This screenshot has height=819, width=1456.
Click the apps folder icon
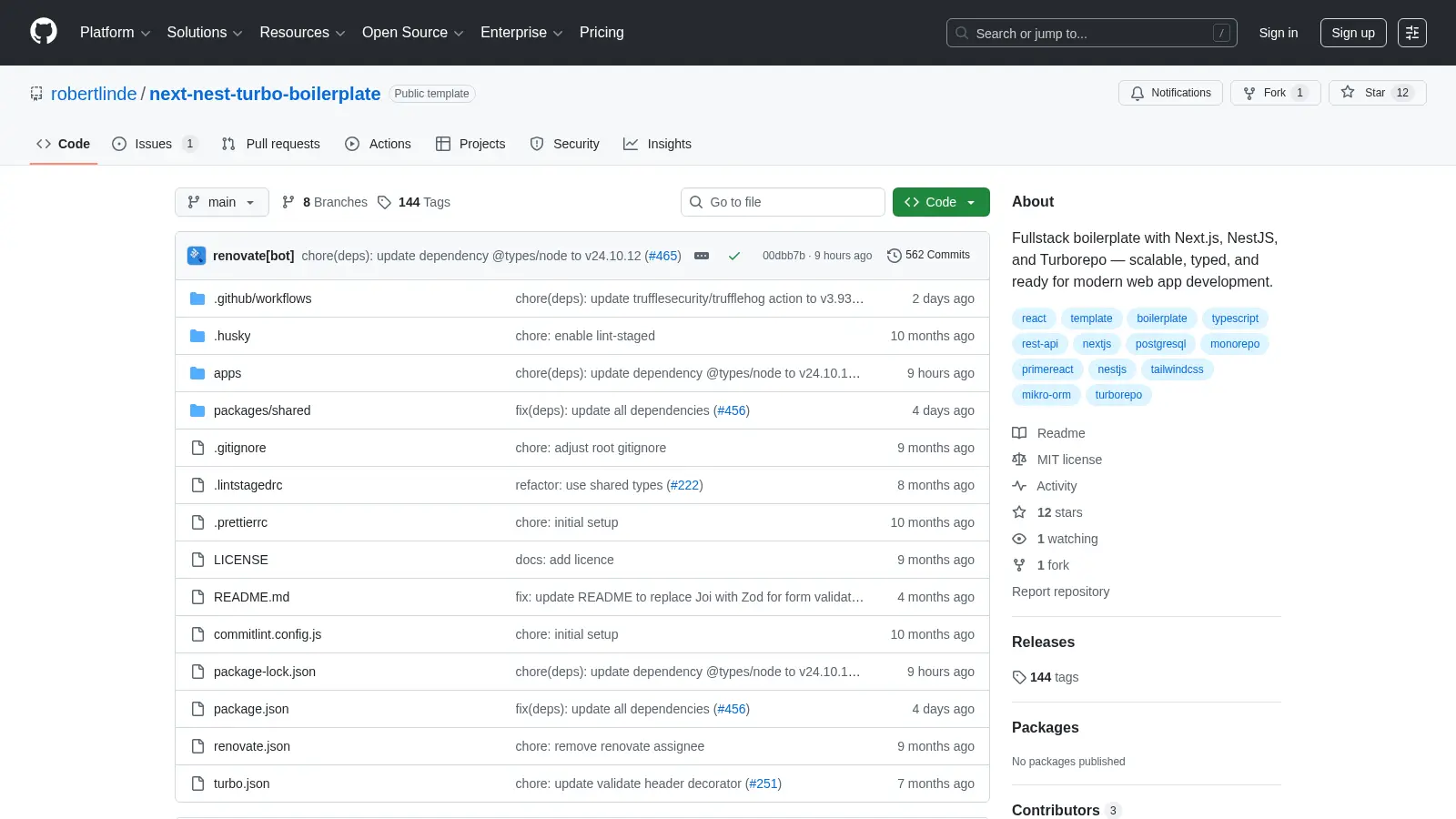click(197, 373)
